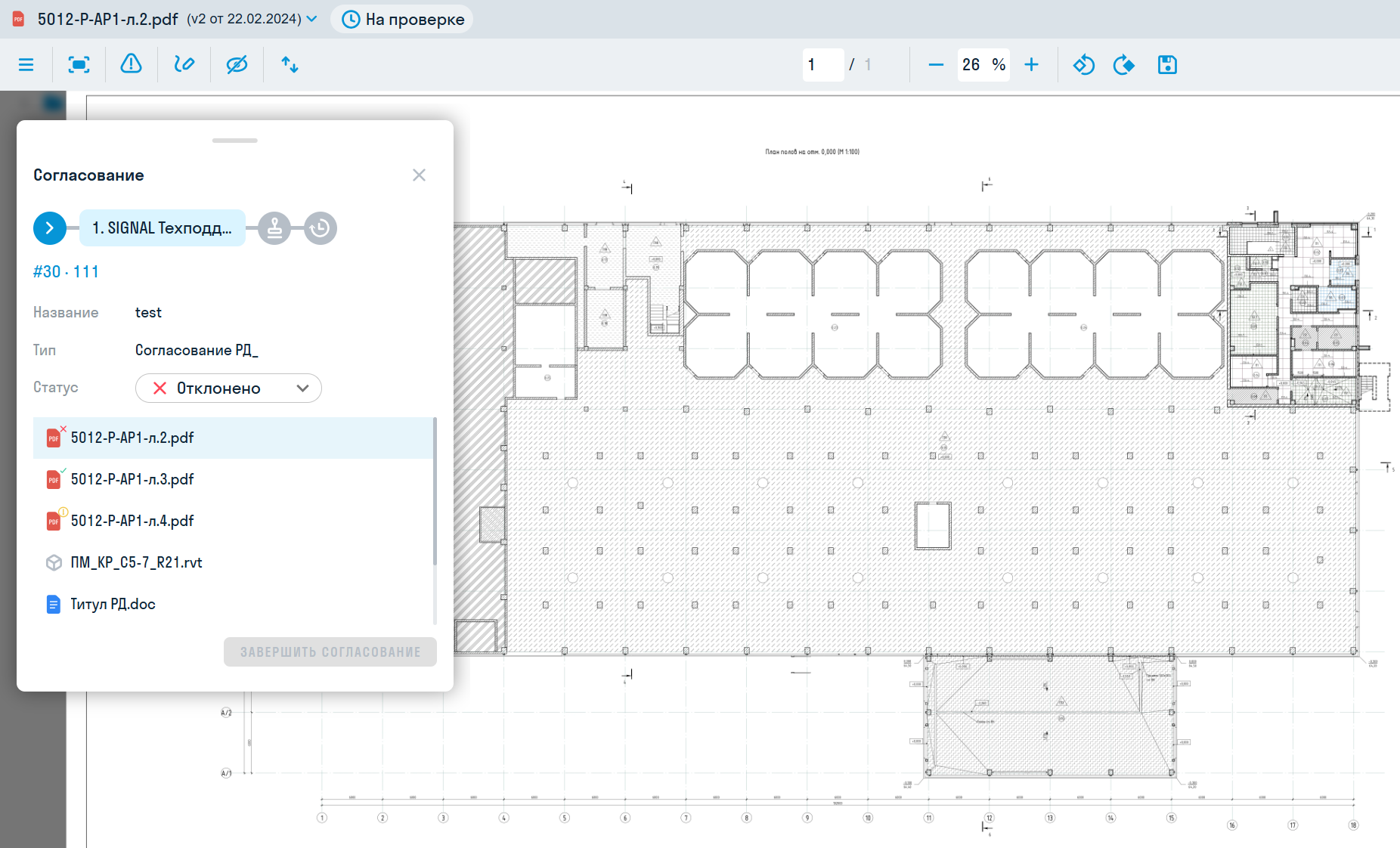Click the up-down compare arrows icon
The image size is (1400, 848).
coord(290,65)
